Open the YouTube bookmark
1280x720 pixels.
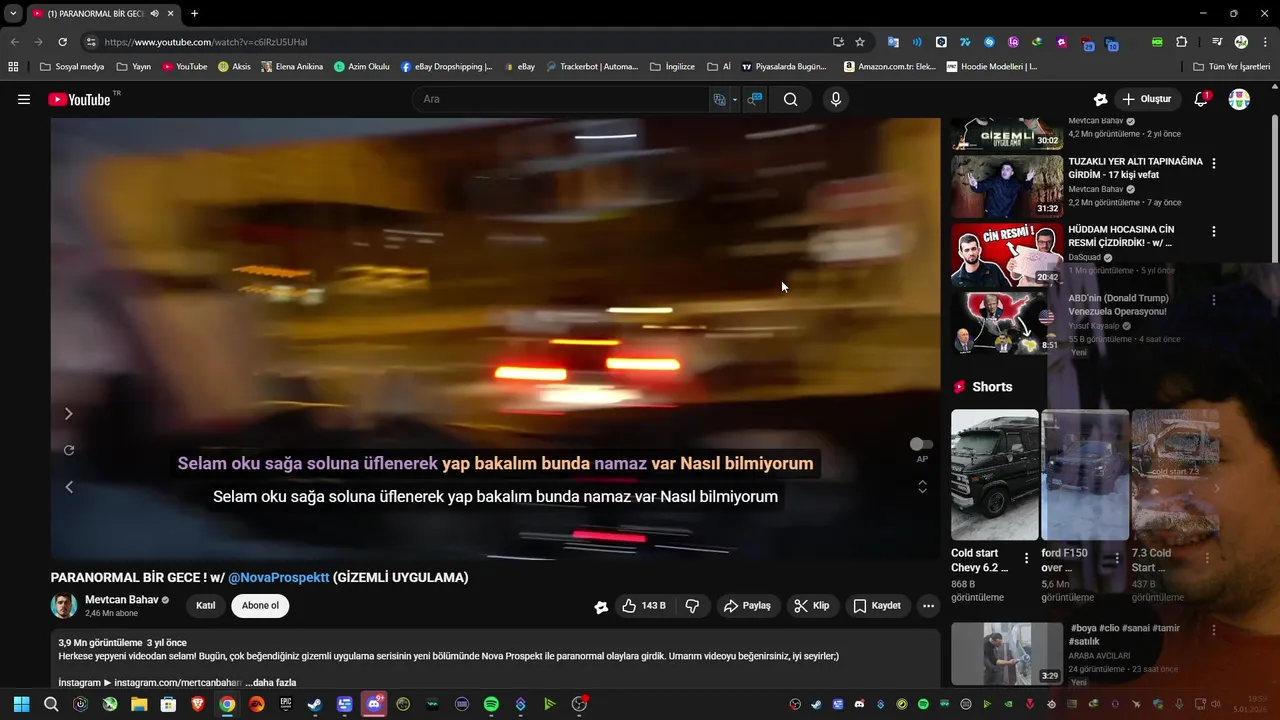pyautogui.click(x=185, y=67)
